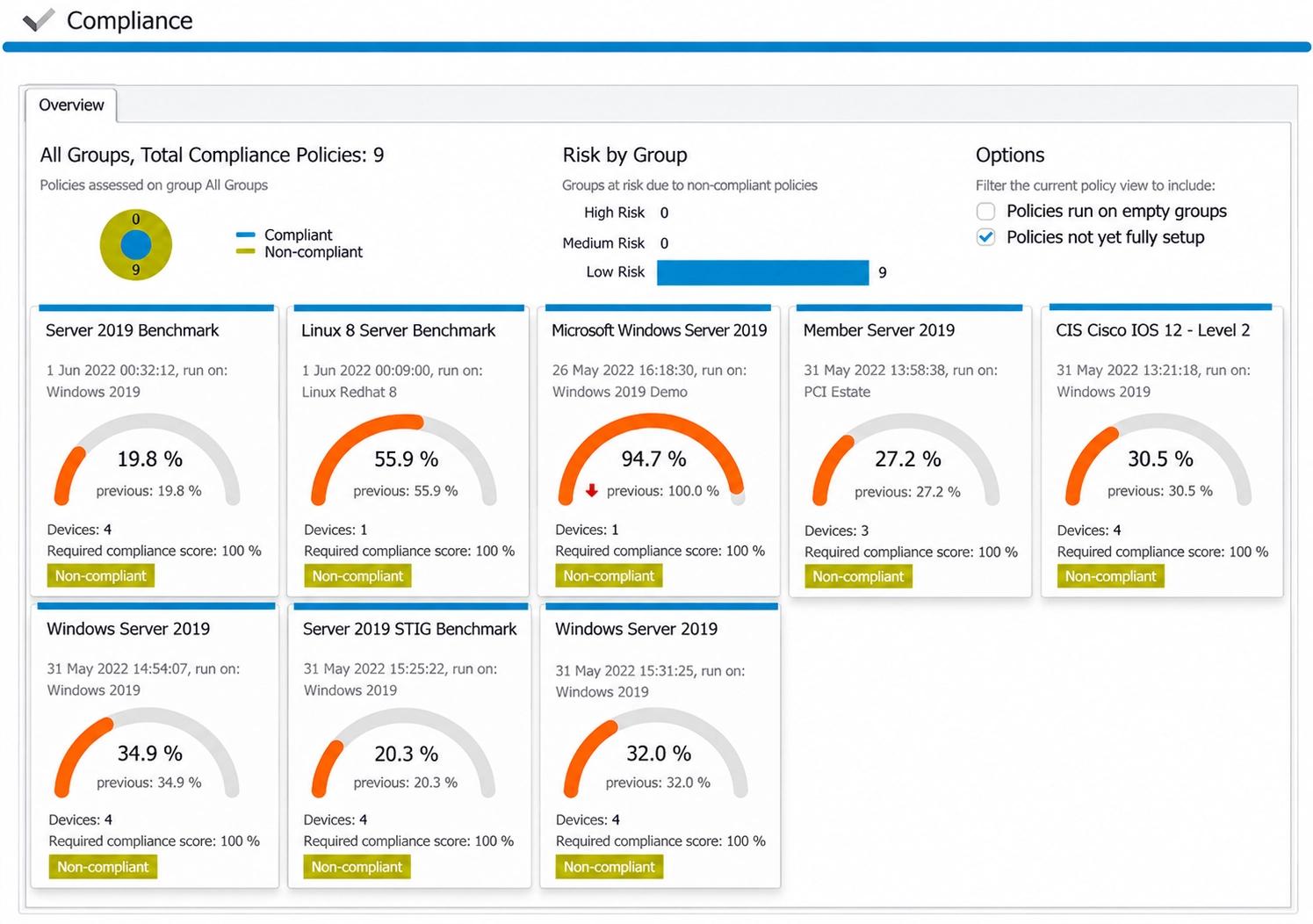Screen dimensions: 1313x924
Task: Click the 'Windows 2019 Demo' group text
Action: [x=620, y=392]
